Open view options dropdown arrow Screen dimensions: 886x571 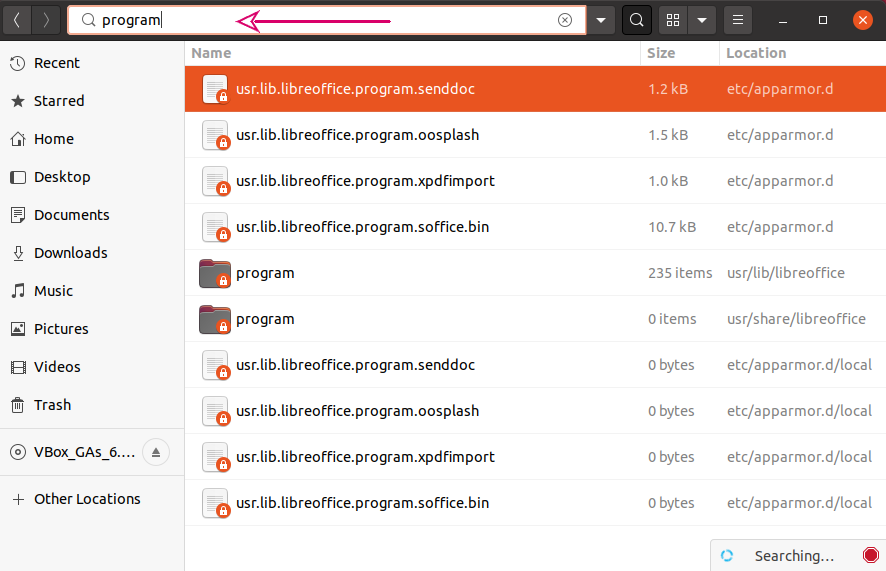click(x=702, y=20)
